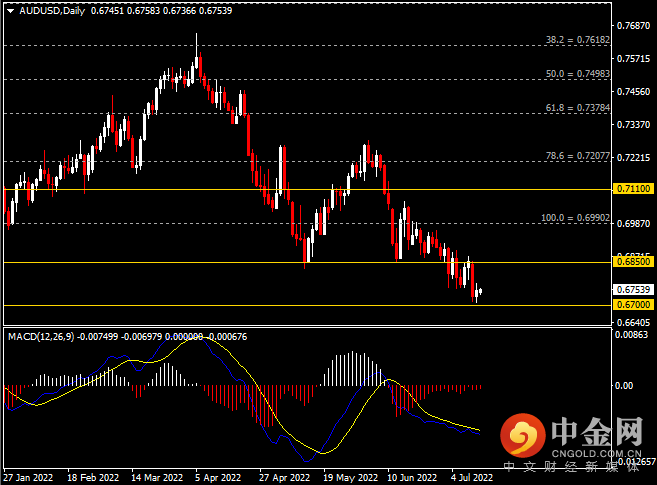This screenshot has height=485, width=657.
Task: Select the 18 Feb 2022 date marker
Action: pos(93,478)
